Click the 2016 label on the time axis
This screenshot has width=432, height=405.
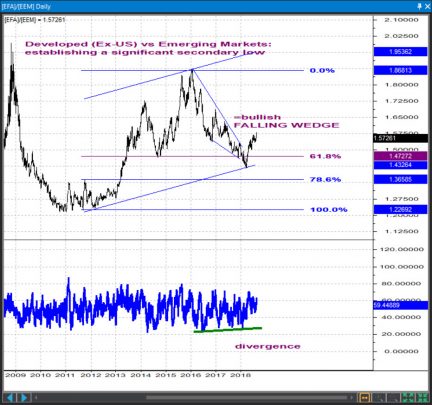coord(191,375)
